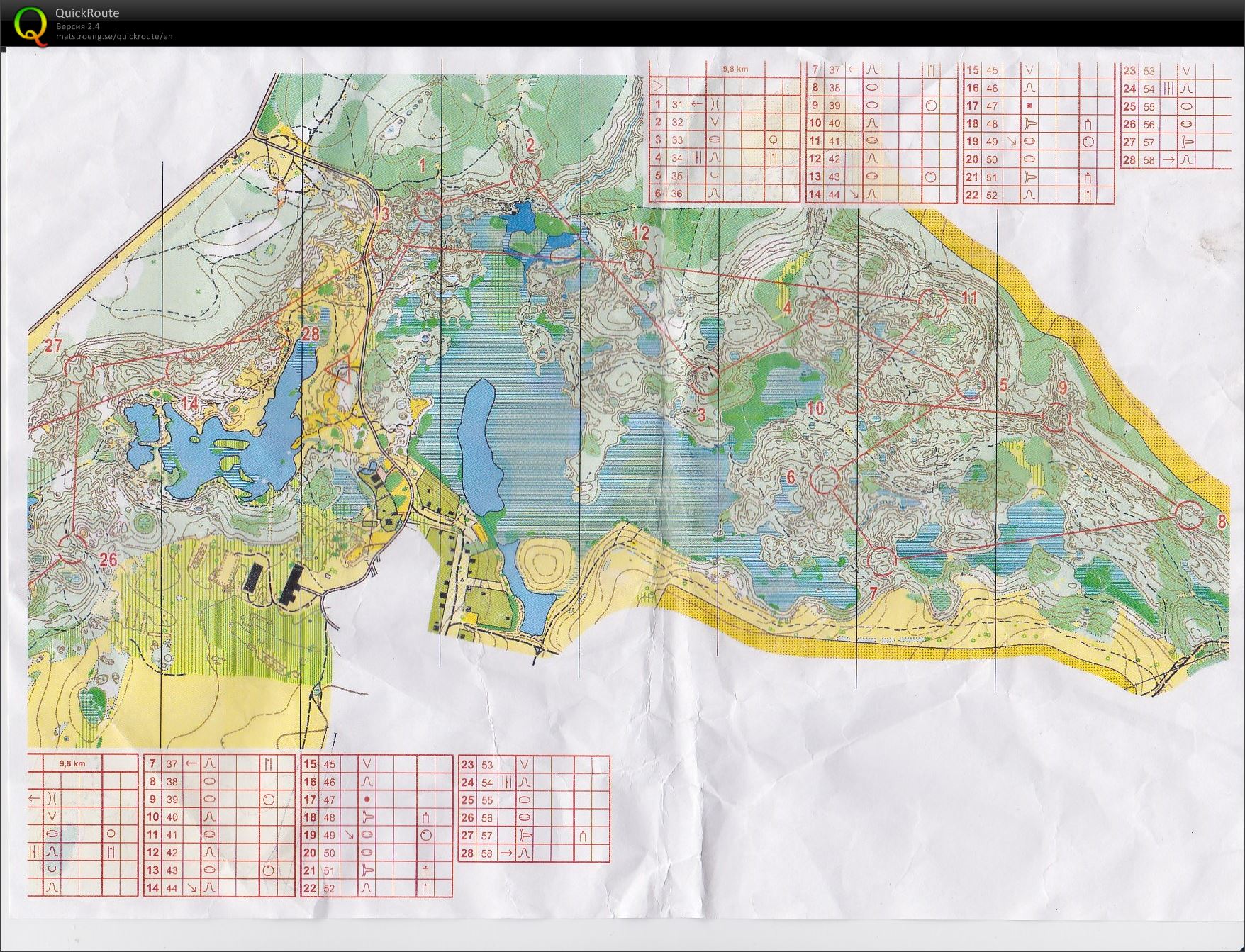Select control number 13 on the map
Screen dimensions: 1245x952
pyautogui.click(x=381, y=213)
